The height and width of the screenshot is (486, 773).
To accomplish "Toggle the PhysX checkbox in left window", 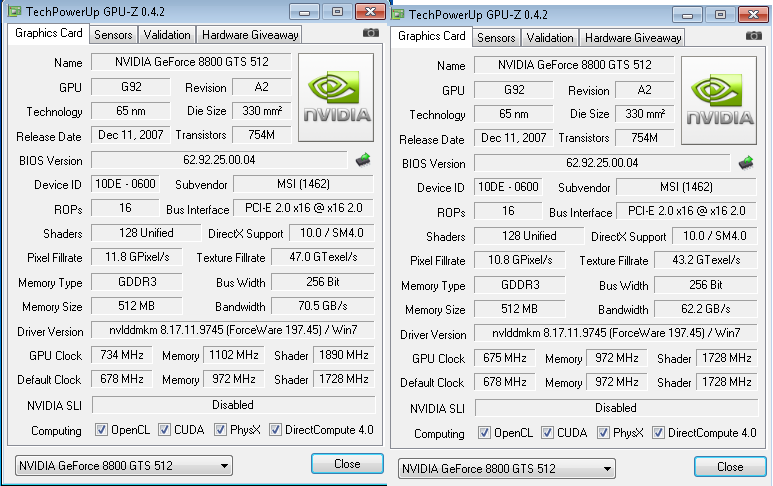I will tap(220, 430).
